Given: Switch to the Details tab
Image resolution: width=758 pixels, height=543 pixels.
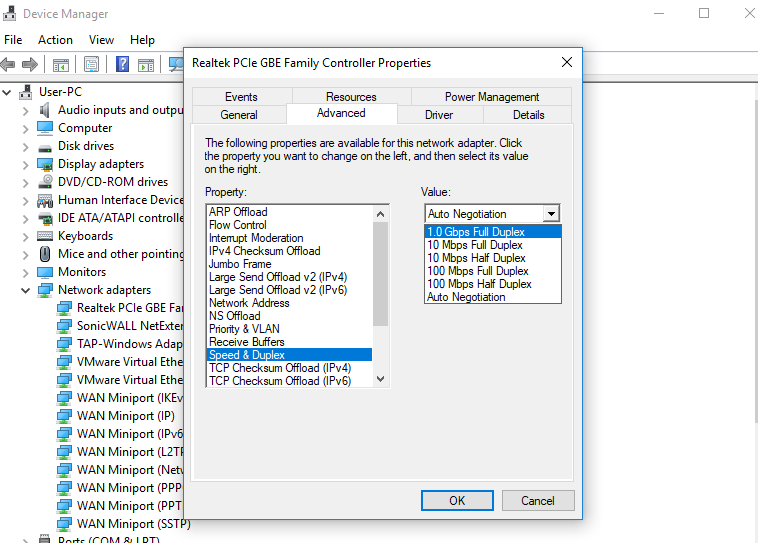Looking at the screenshot, I should point(528,115).
